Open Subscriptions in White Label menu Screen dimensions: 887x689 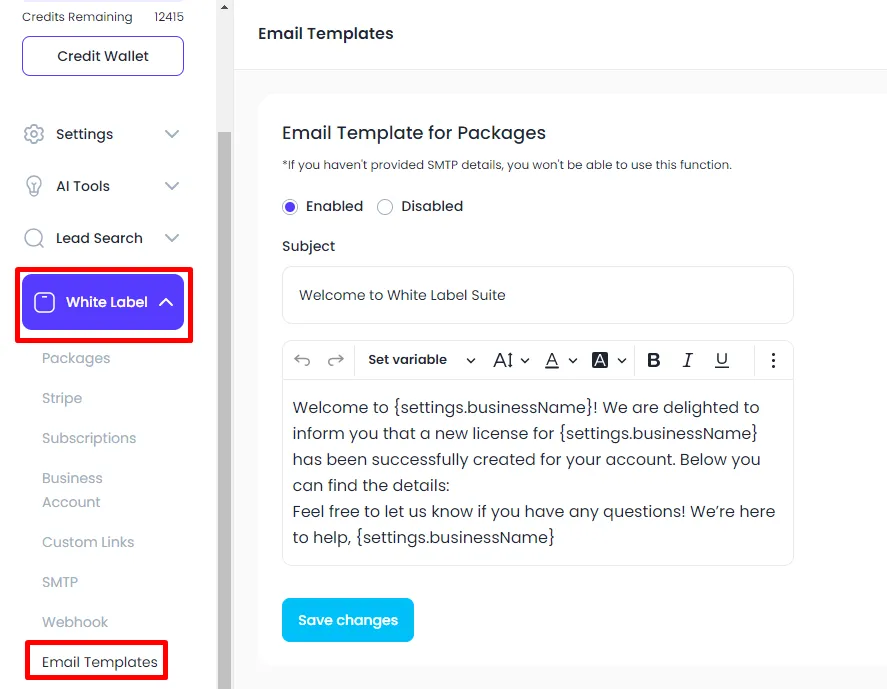[89, 438]
